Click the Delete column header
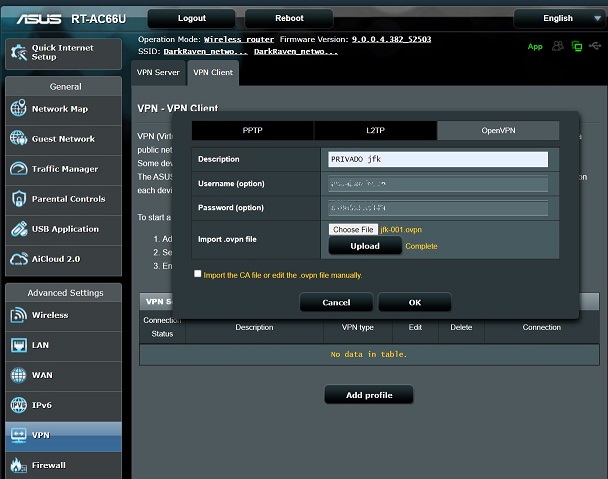This screenshot has width=608, height=479. (x=461, y=327)
